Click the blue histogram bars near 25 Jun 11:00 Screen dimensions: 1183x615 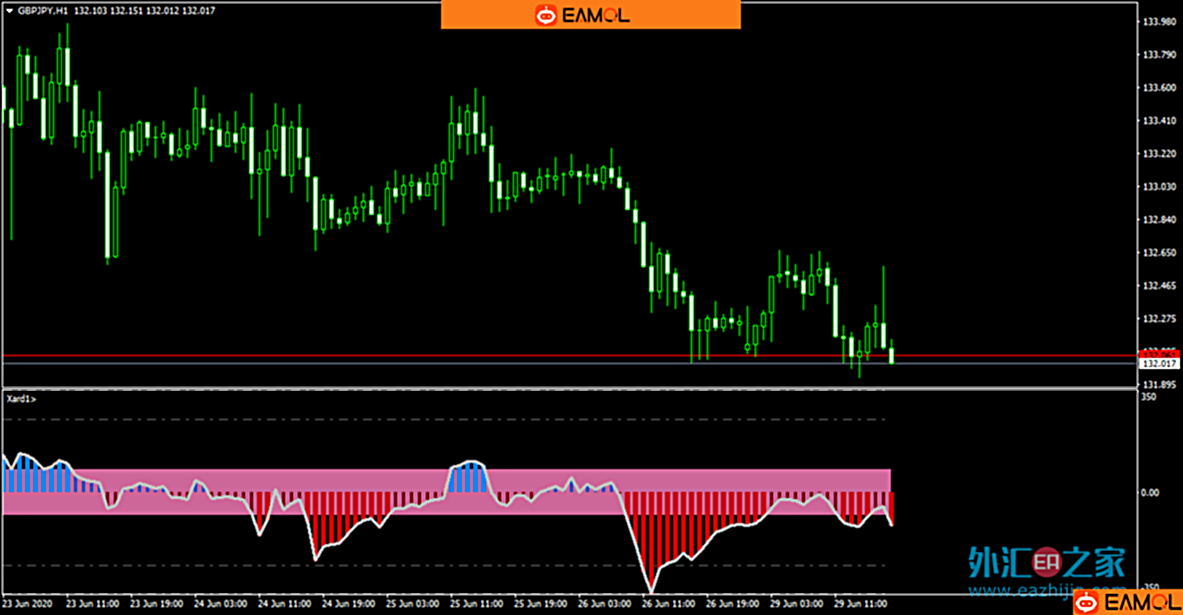pyautogui.click(x=468, y=478)
